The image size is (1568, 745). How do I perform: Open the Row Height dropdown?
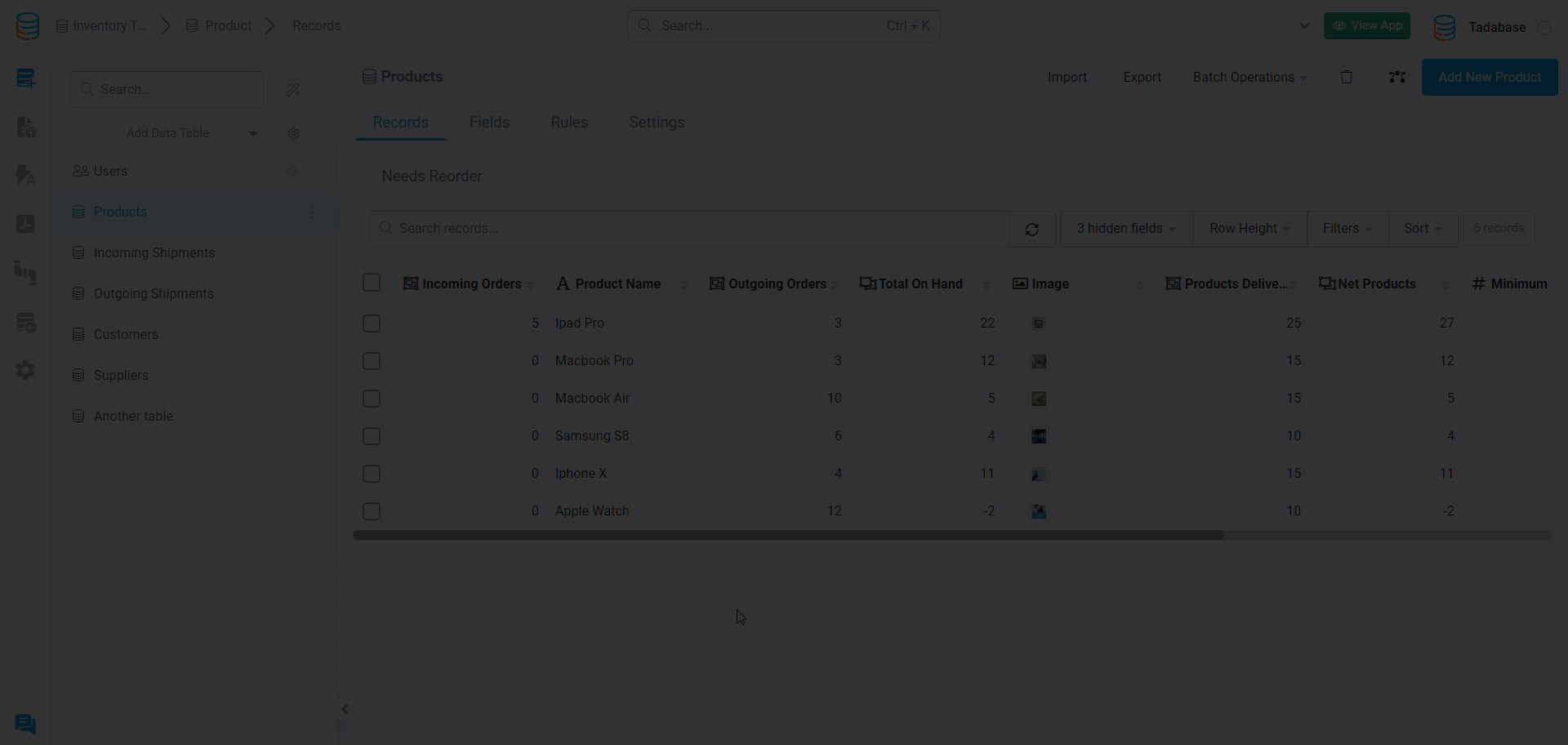(x=1249, y=229)
